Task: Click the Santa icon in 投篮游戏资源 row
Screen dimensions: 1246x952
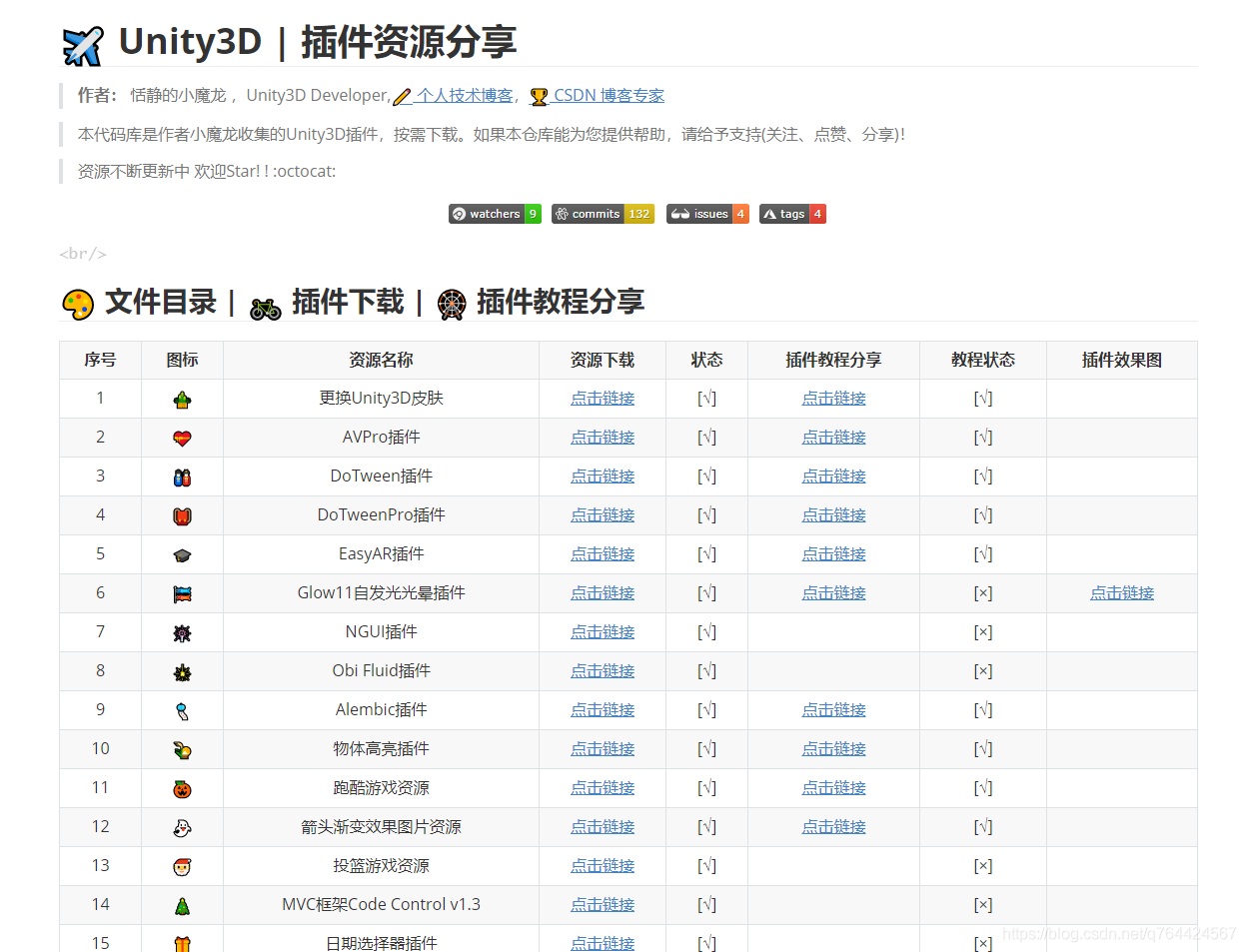Action: 182,867
